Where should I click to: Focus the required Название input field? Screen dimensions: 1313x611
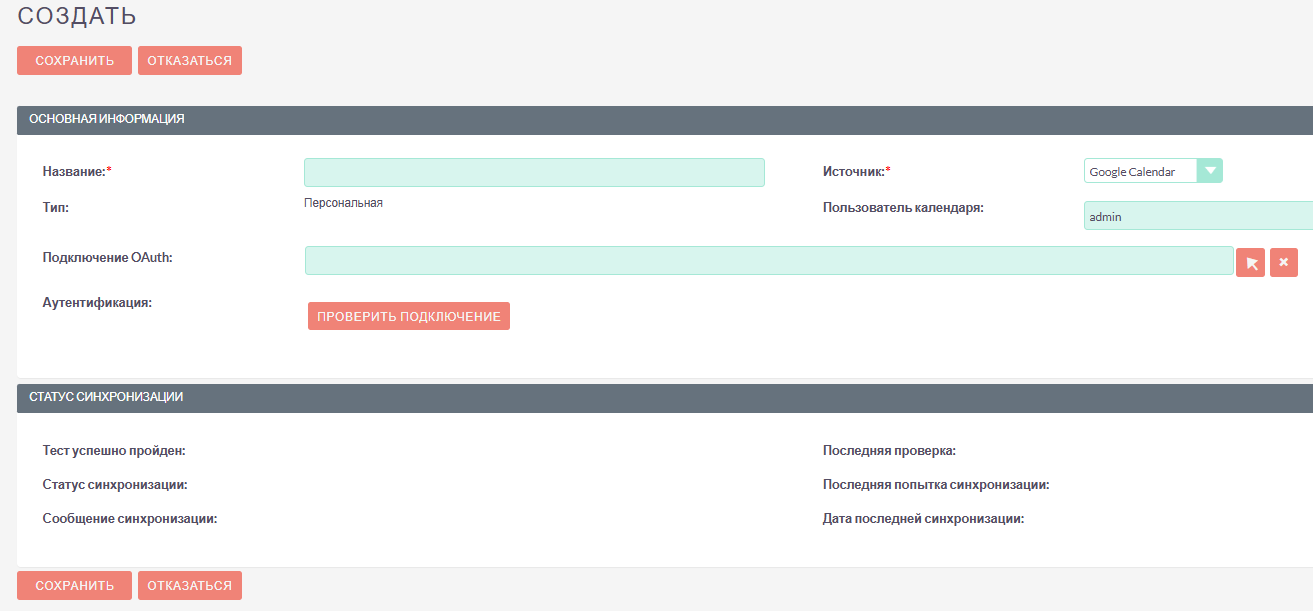534,171
